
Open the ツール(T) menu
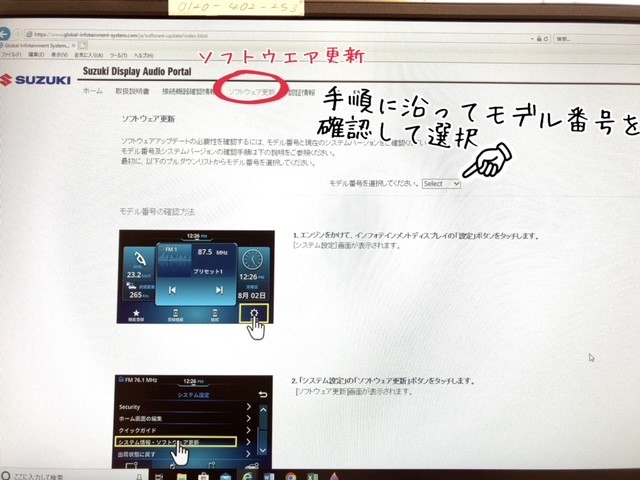pos(118,55)
